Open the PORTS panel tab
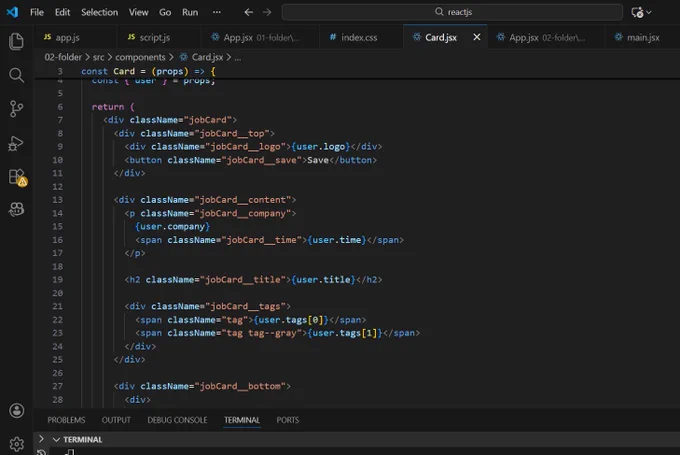Screen dimensions: 680x455 [x=288, y=420]
